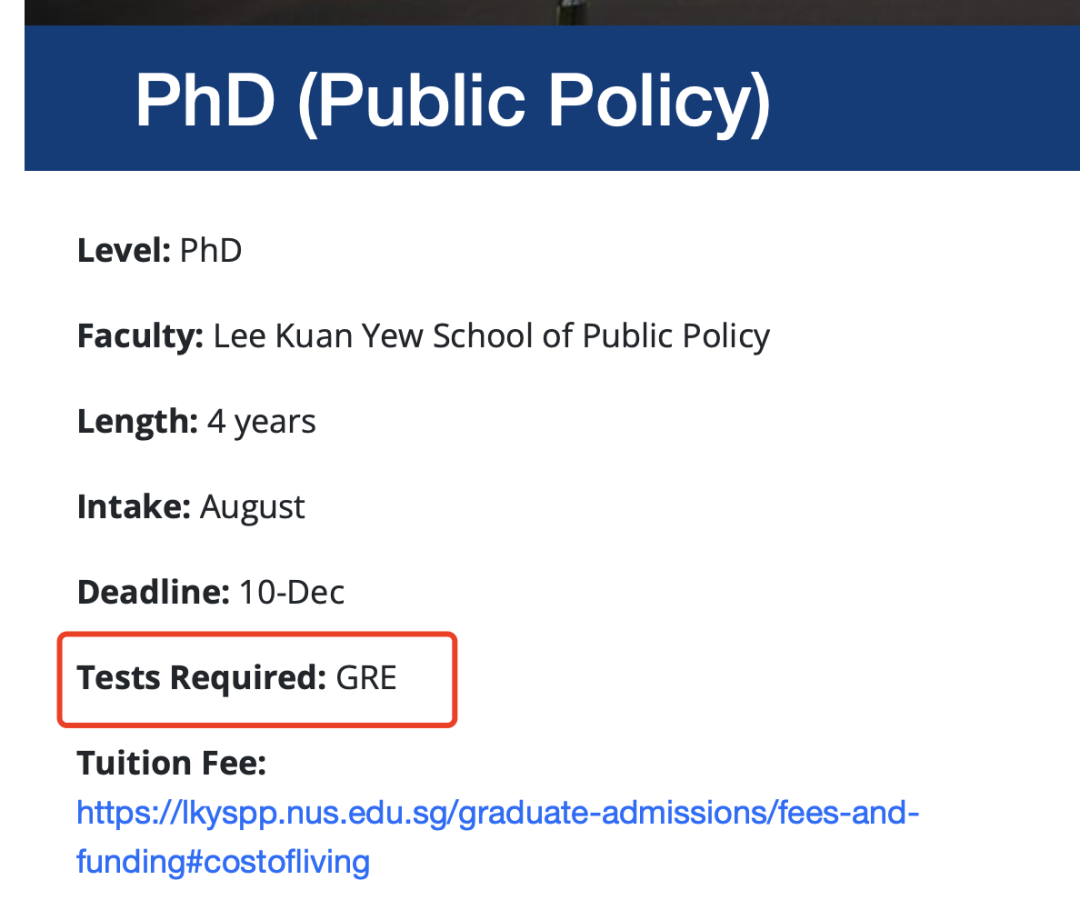The image size is (1080, 920).
Task: Select Lee Kuan Yew School of Public Policy text
Action: (491, 336)
